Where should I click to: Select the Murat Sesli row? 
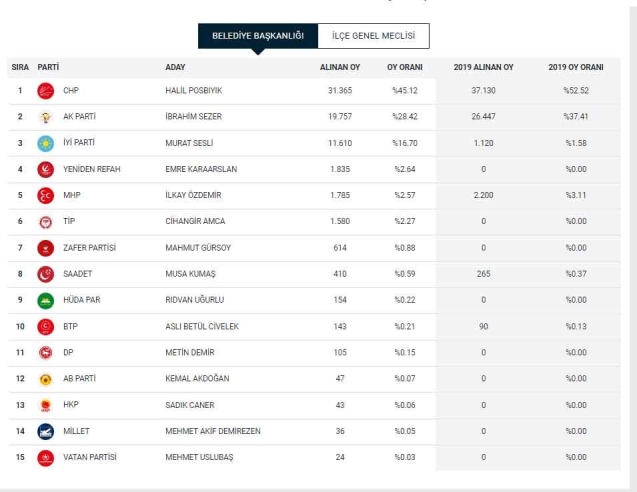click(318, 143)
